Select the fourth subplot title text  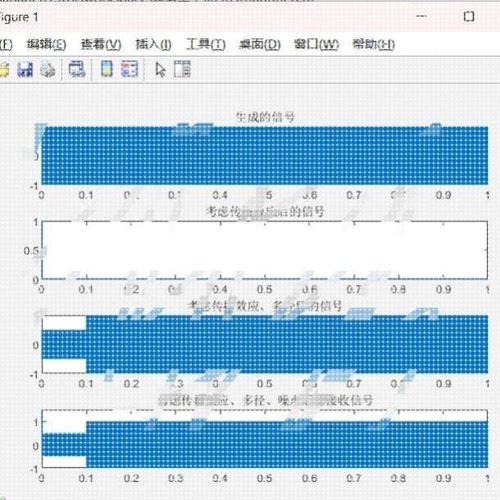coord(265,400)
